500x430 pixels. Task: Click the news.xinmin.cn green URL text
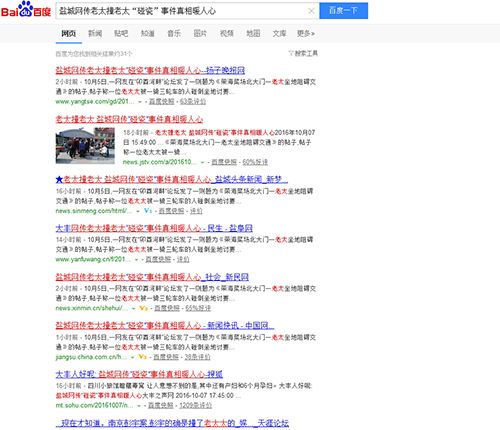(x=92, y=308)
